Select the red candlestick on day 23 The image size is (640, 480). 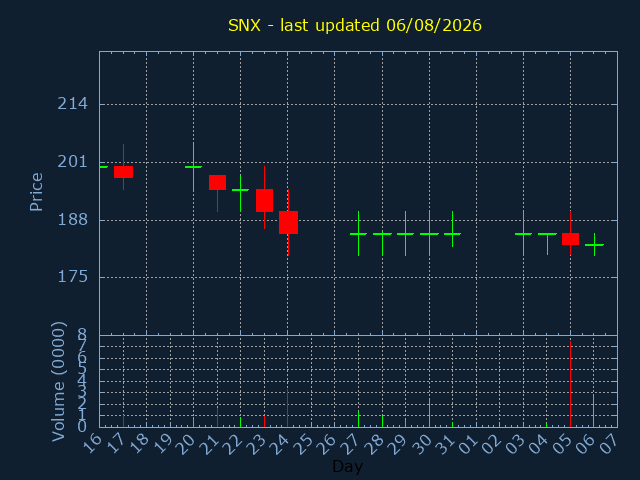coord(264,200)
